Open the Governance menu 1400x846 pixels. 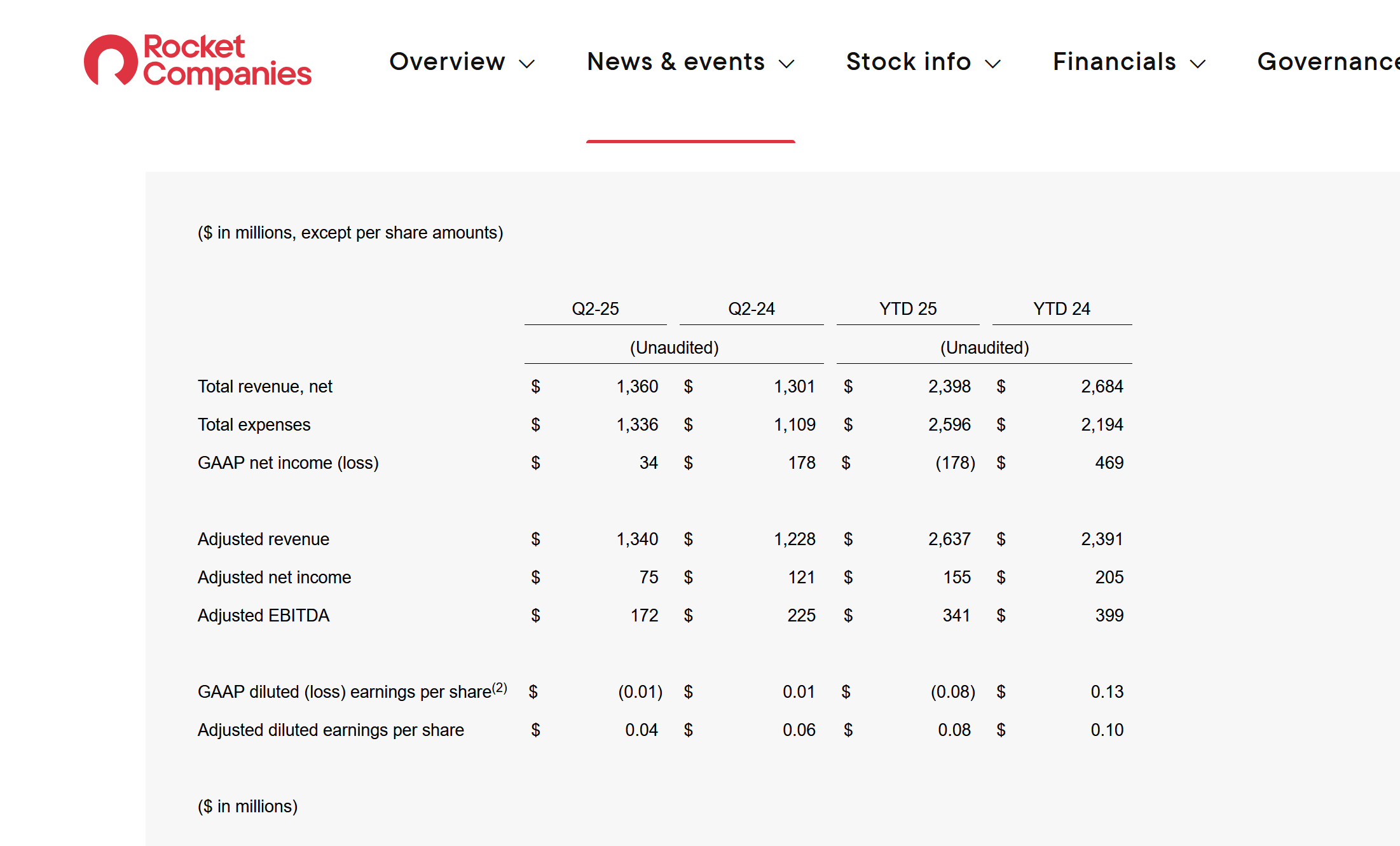(1328, 62)
